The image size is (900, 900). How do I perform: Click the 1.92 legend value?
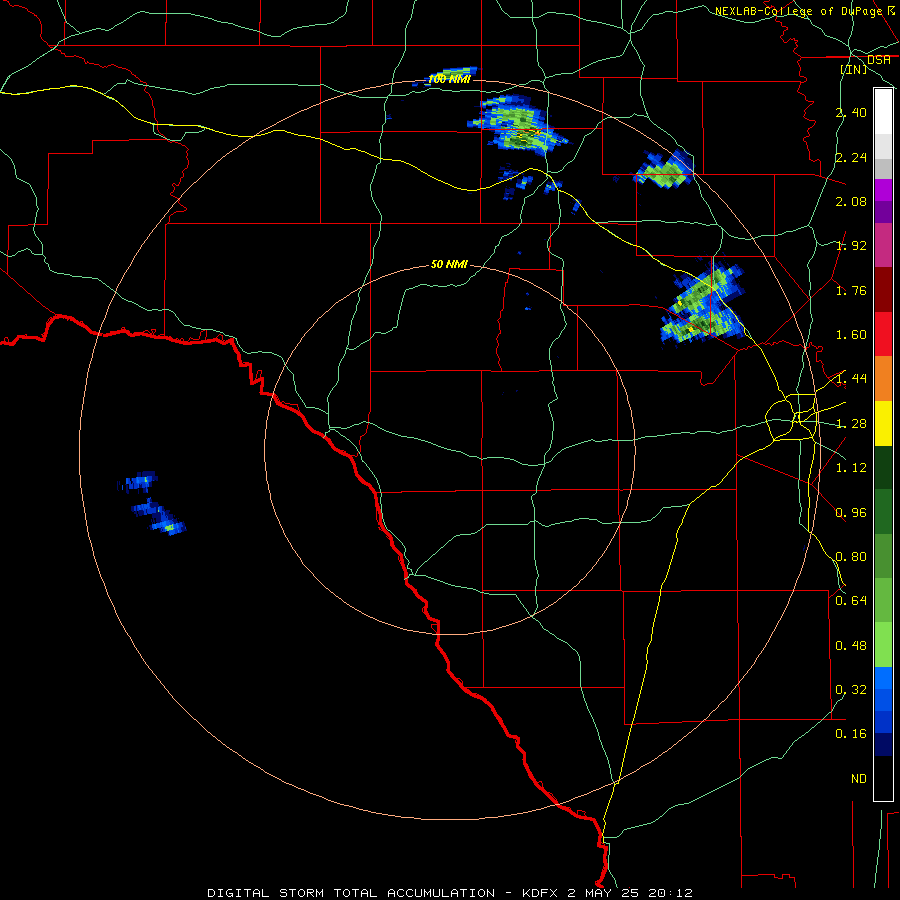[x=851, y=246]
